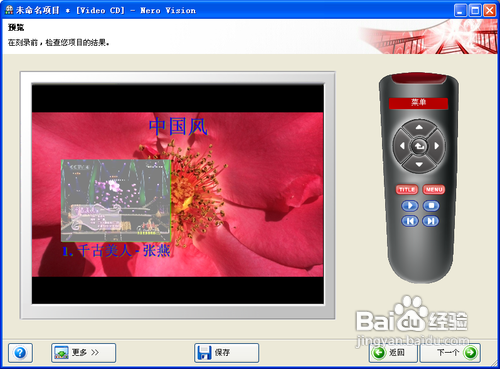This screenshot has height=369, width=500.
Task: Go back with the 返回 button
Action: point(393,353)
